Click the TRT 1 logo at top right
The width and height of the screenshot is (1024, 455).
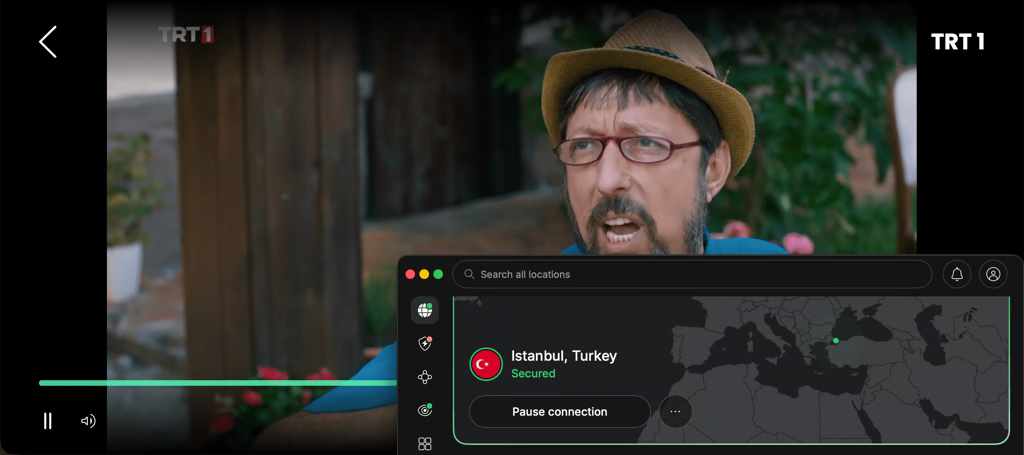click(x=957, y=42)
